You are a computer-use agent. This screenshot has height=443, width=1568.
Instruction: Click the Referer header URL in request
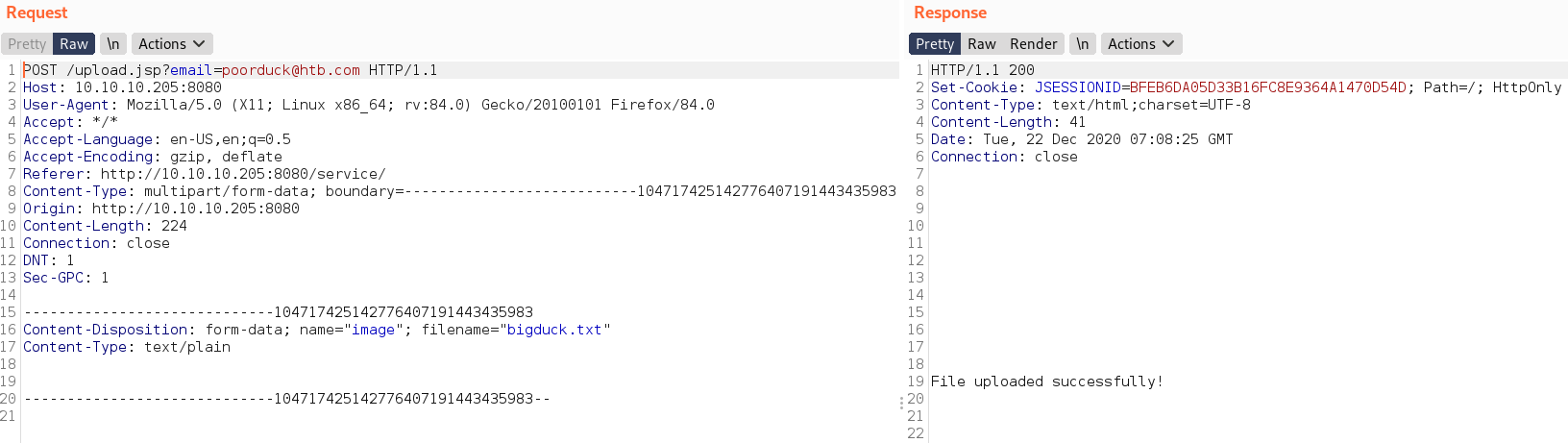(x=242, y=174)
